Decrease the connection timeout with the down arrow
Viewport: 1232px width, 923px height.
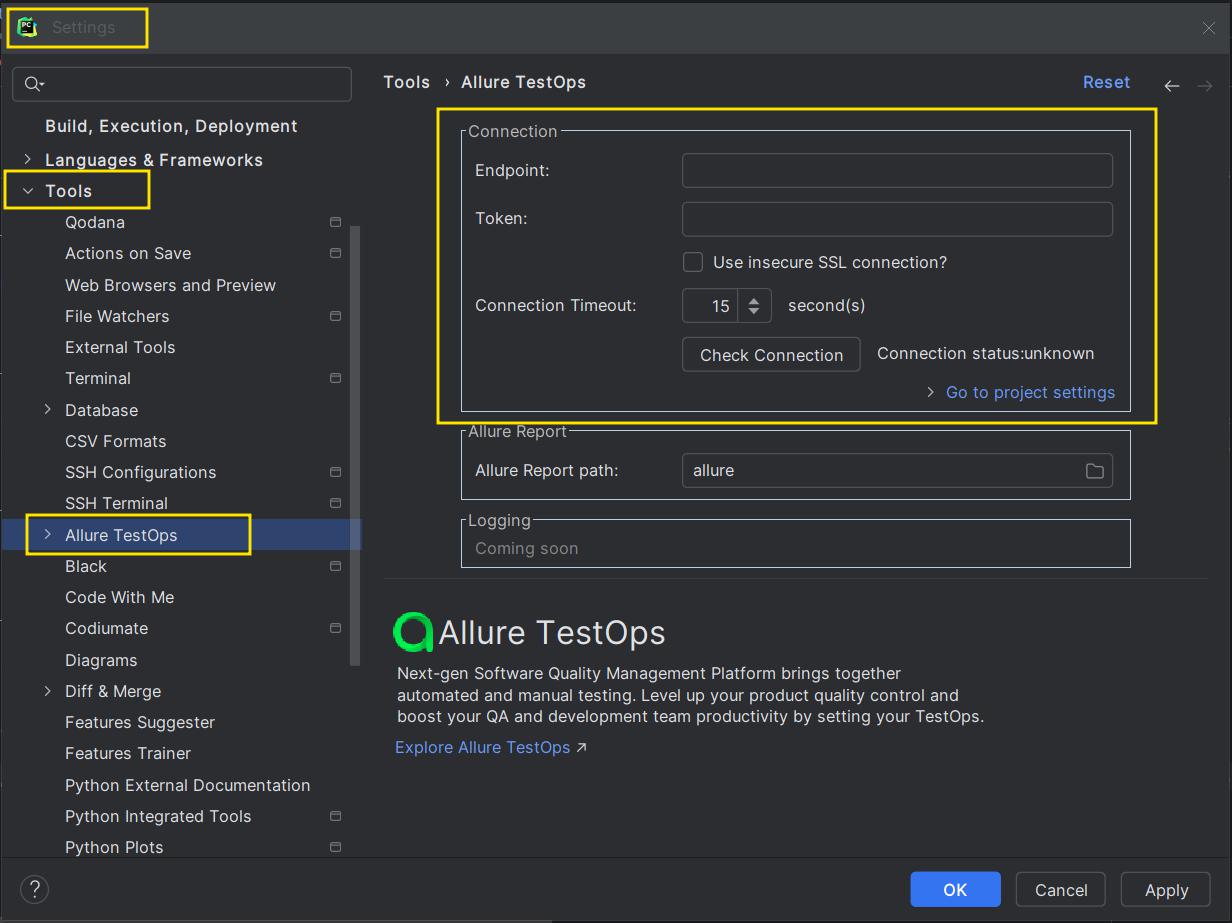754,313
